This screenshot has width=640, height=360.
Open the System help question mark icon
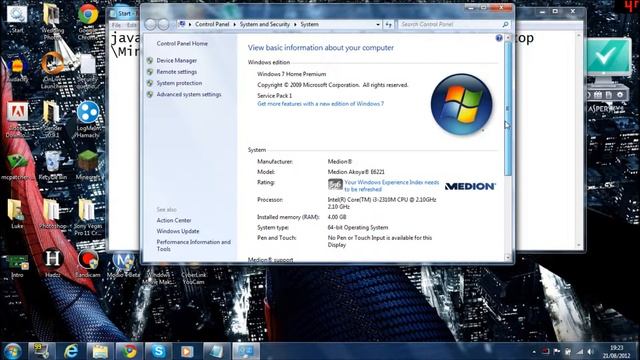(x=499, y=38)
